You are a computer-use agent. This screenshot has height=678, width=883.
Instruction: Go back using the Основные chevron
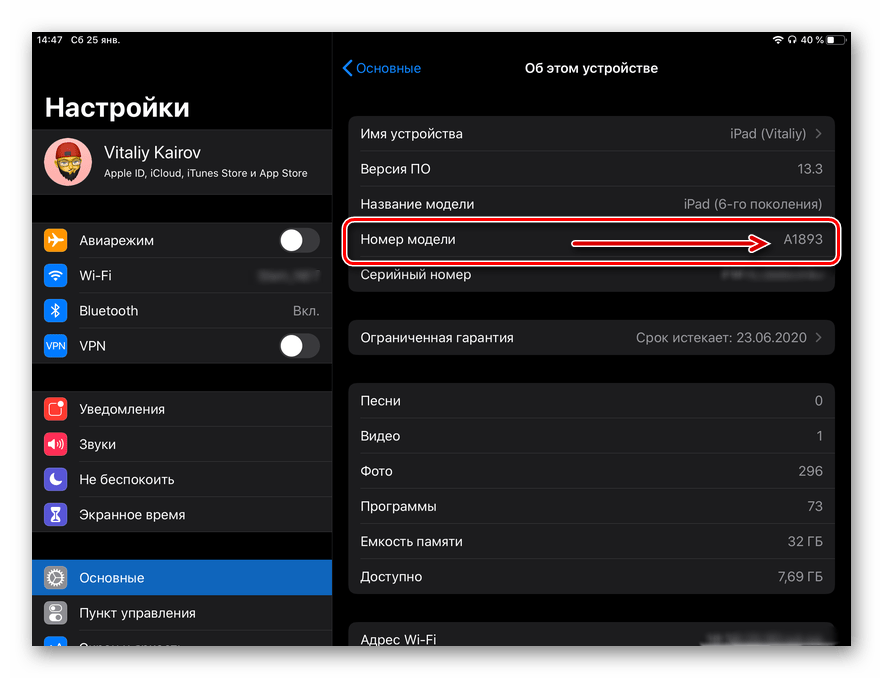tap(348, 68)
